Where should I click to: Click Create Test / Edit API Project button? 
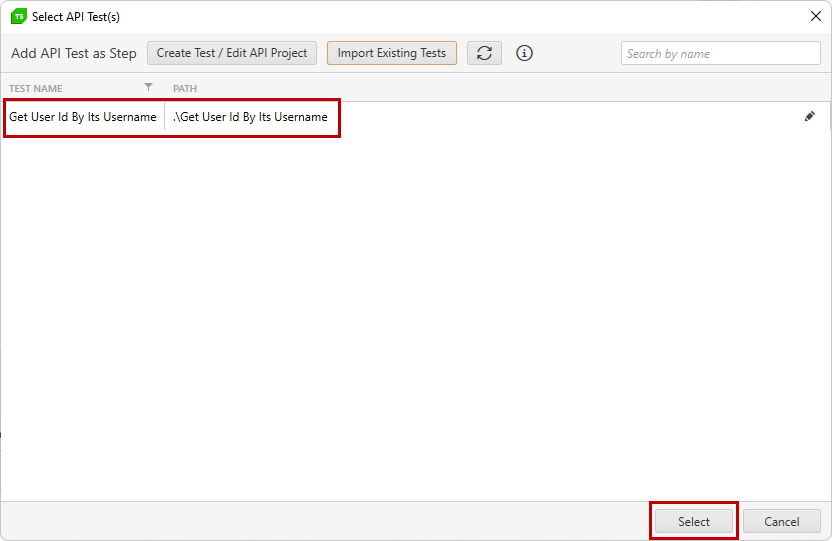point(232,53)
